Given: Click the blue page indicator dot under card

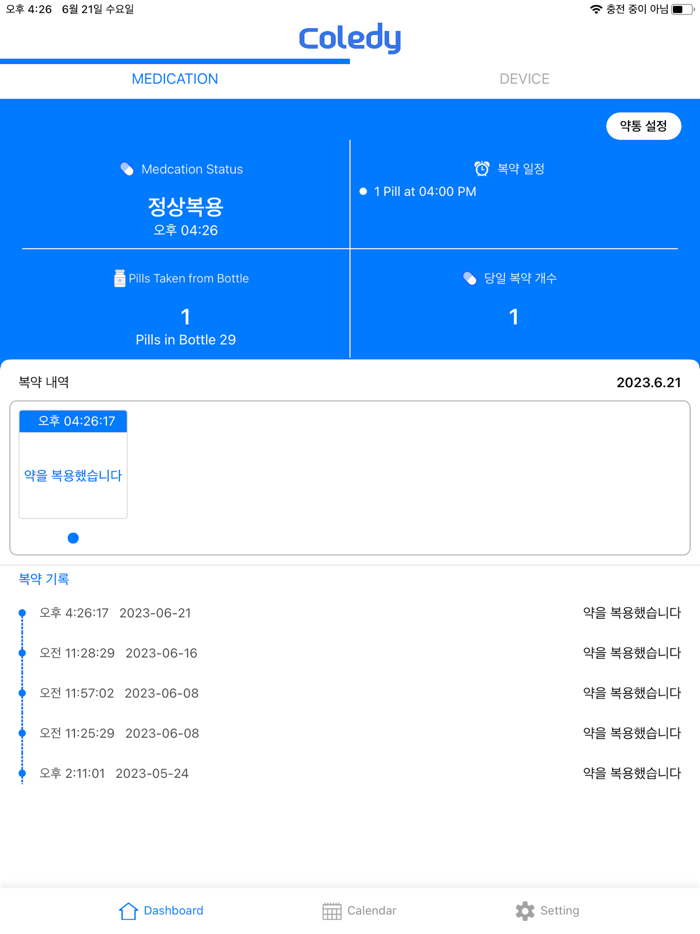Looking at the screenshot, I should click(x=73, y=538).
